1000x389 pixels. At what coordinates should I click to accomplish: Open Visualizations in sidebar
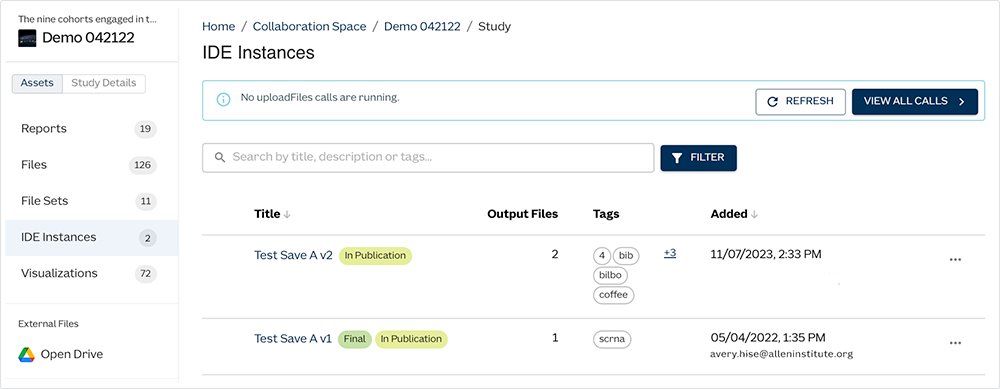tap(91, 274)
